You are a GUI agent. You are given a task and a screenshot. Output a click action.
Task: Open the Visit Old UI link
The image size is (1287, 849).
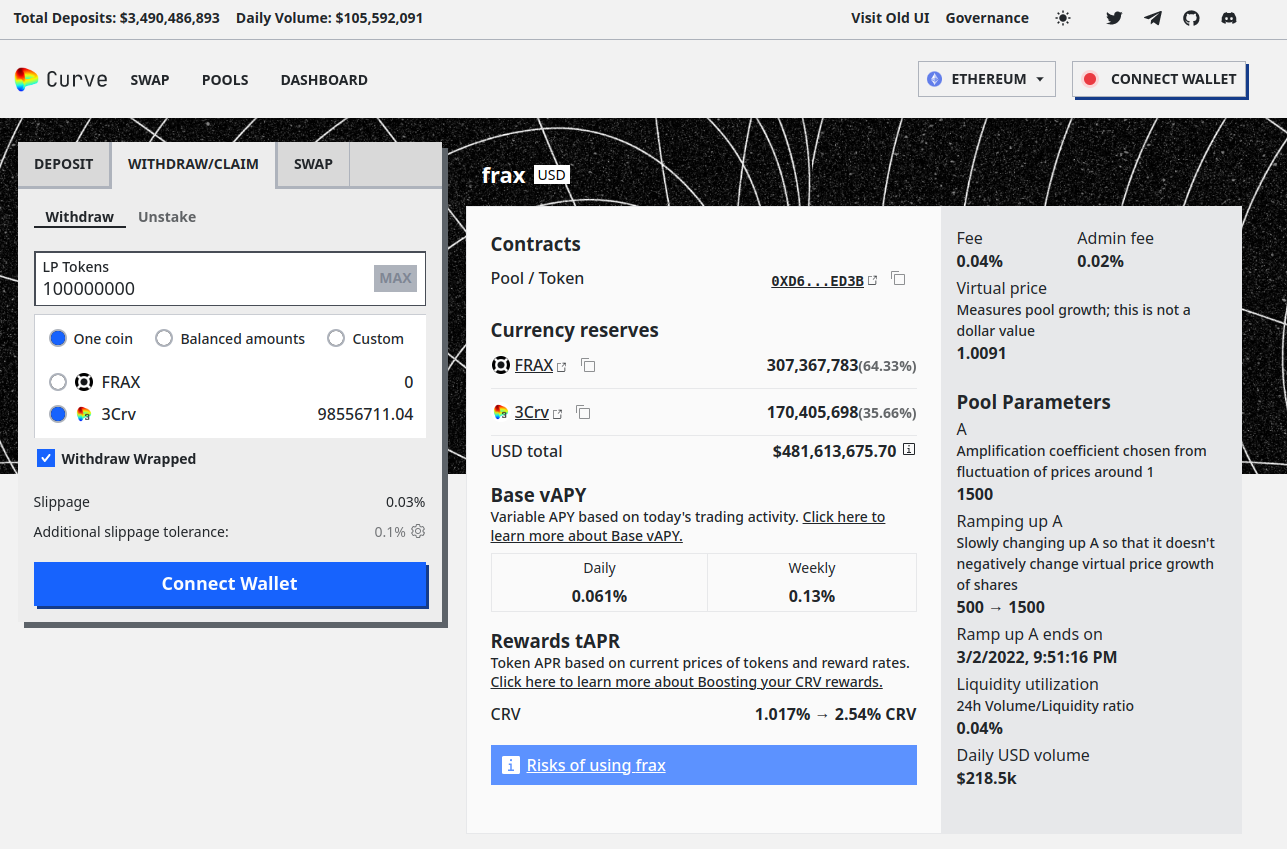click(890, 18)
